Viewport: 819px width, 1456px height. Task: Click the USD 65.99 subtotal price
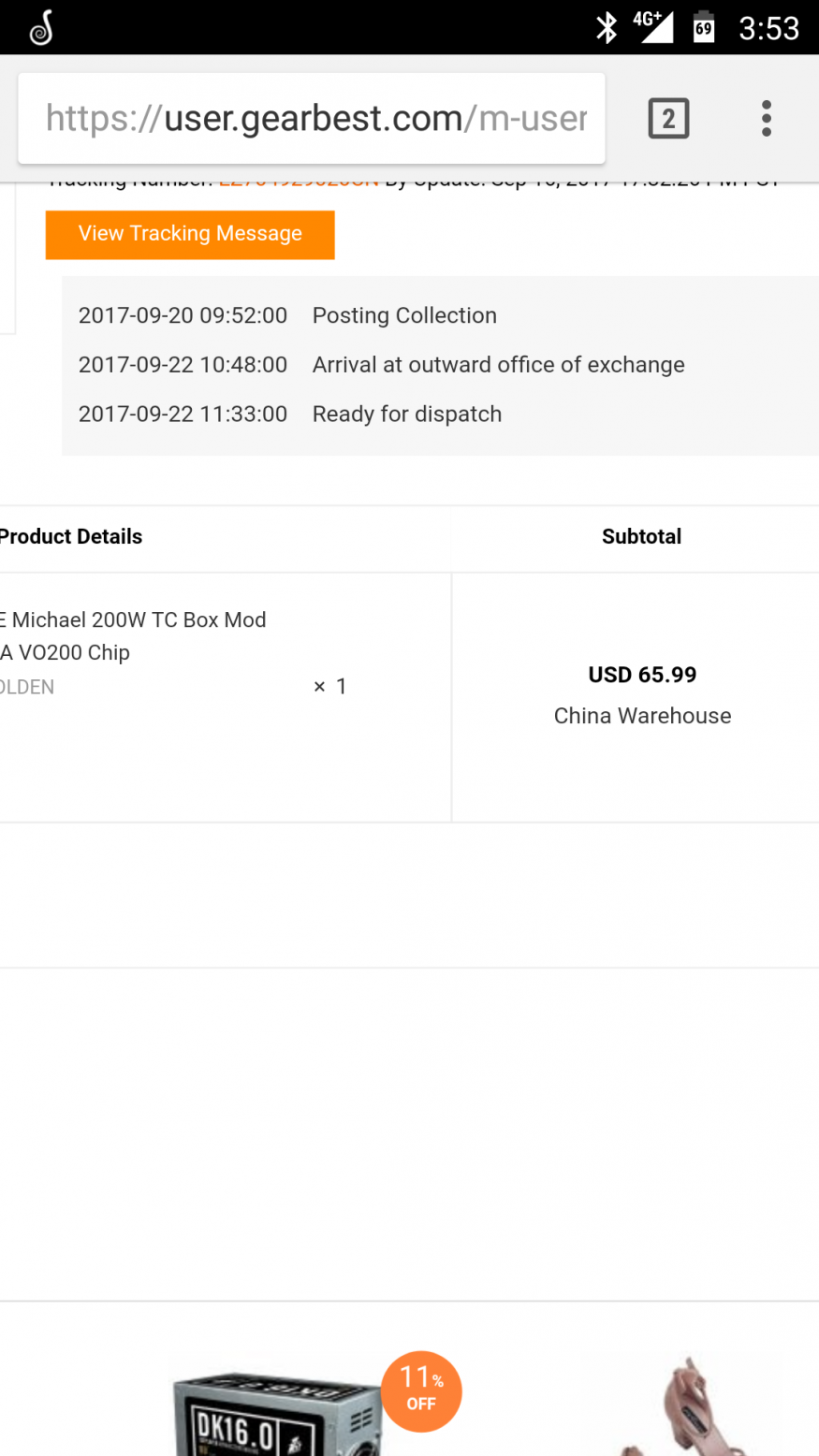tap(642, 675)
